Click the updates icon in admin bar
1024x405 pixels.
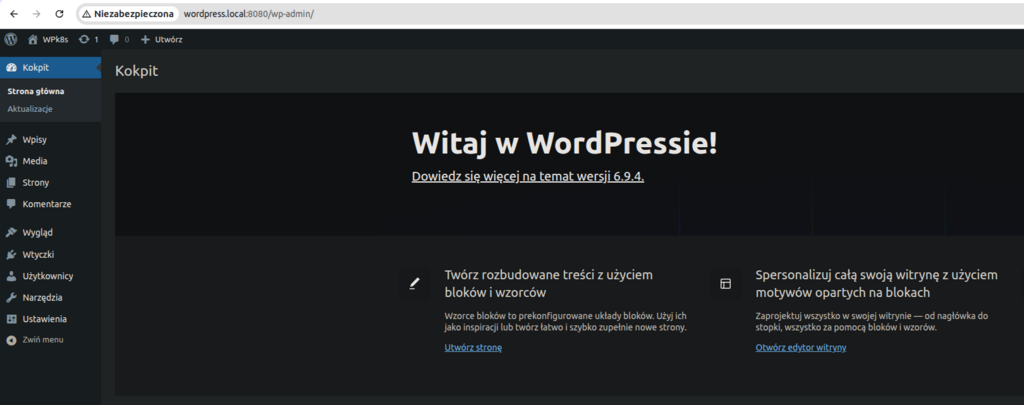[84, 39]
